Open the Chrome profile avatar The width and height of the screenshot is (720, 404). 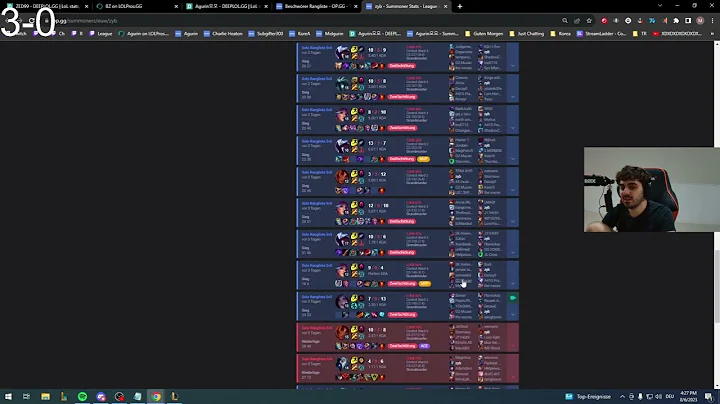pos(700,21)
